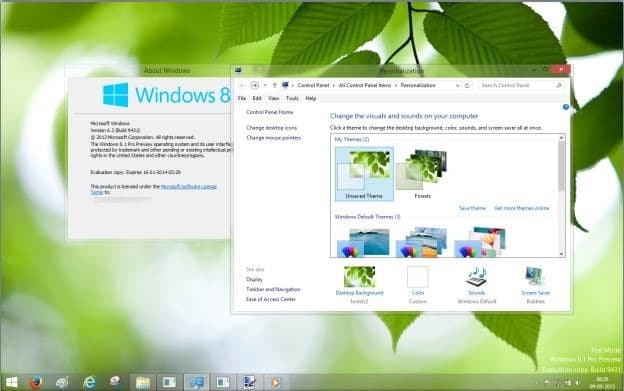
Task: Click the volume speaker icon in system tray
Action: tap(577, 383)
